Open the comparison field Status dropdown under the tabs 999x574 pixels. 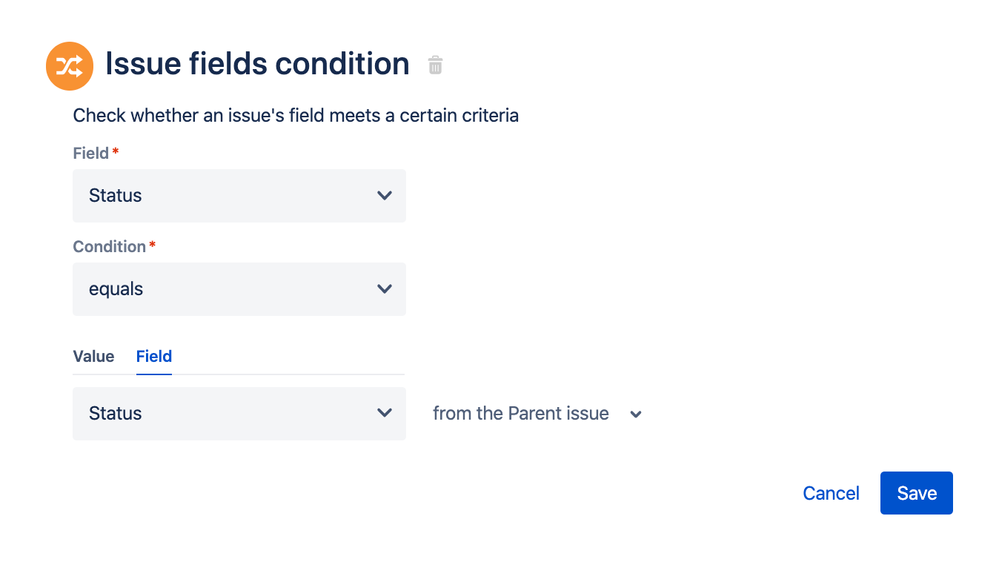pos(239,413)
